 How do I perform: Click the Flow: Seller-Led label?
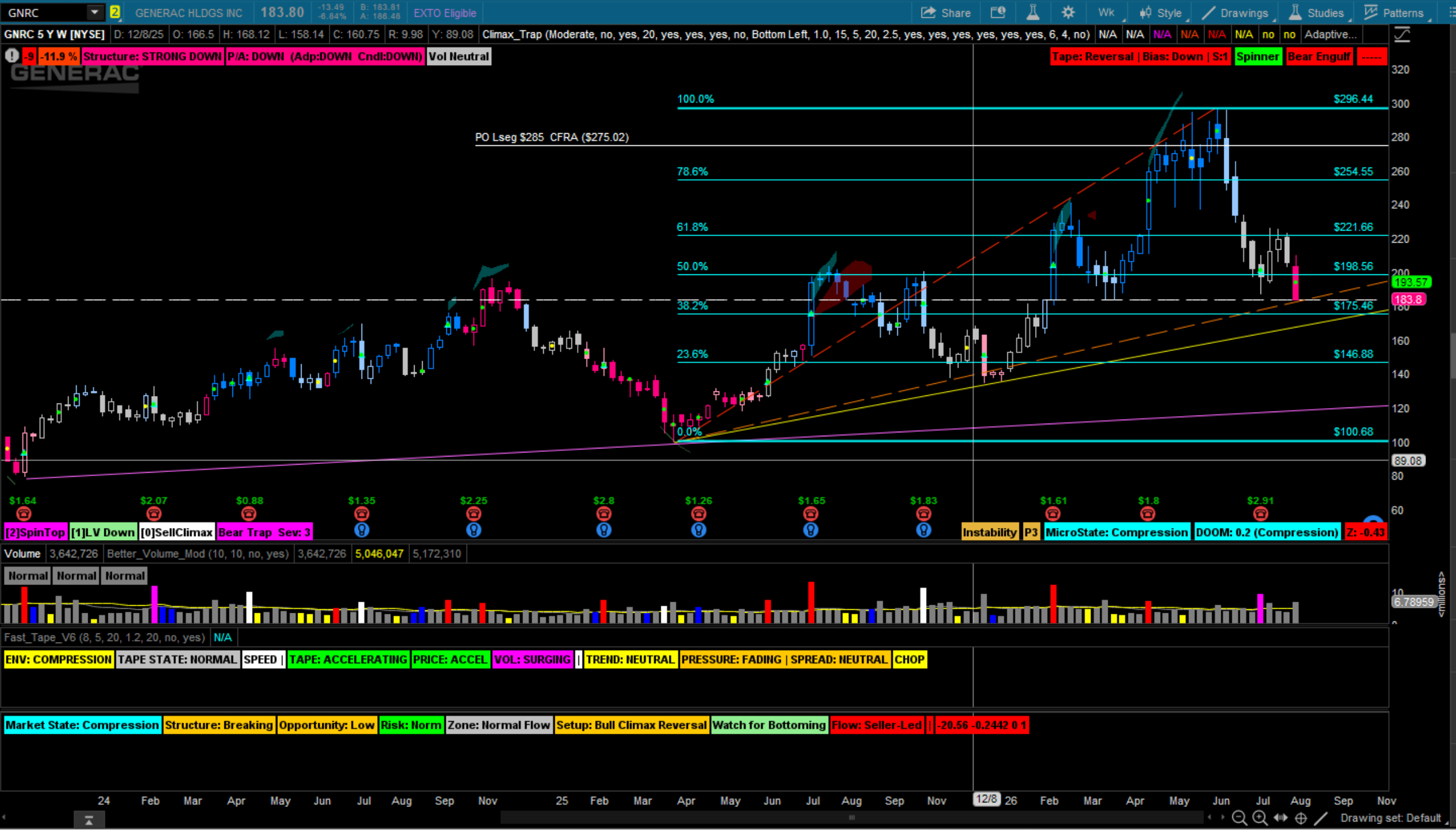click(876, 725)
